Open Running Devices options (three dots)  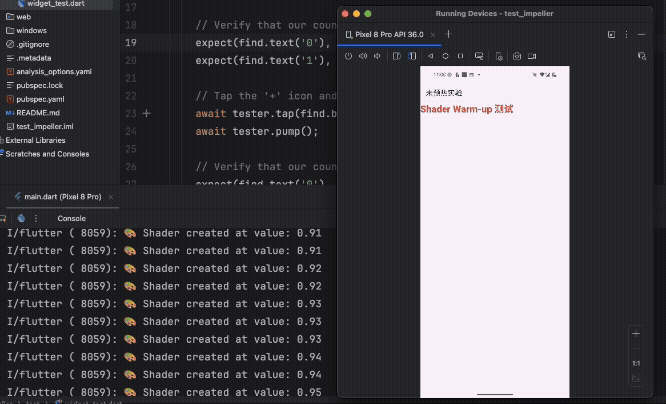point(626,34)
